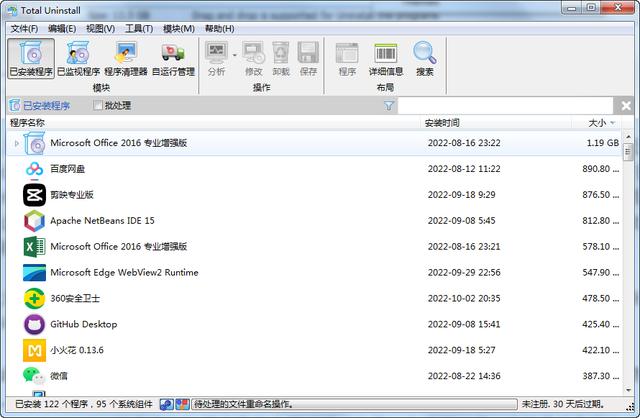The height and width of the screenshot is (418, 640).
Task: Click the 387.30 size value for 微信
Action: point(600,376)
